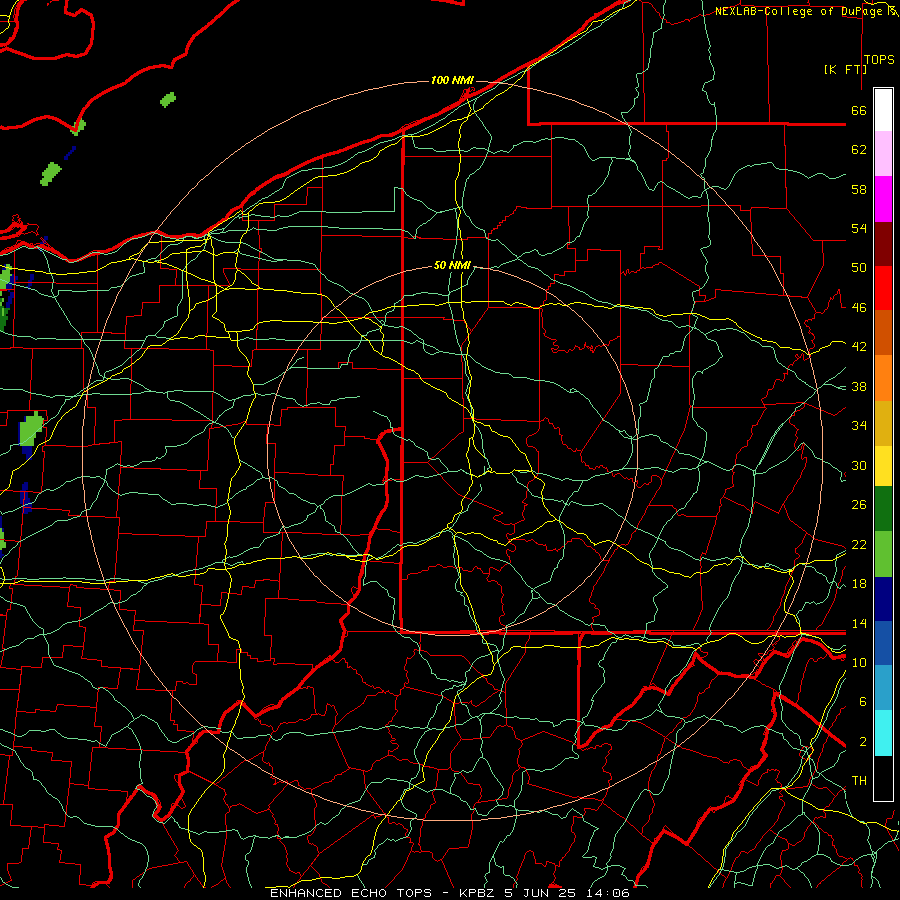
Task: Click the legend value 50
Action: (859, 268)
